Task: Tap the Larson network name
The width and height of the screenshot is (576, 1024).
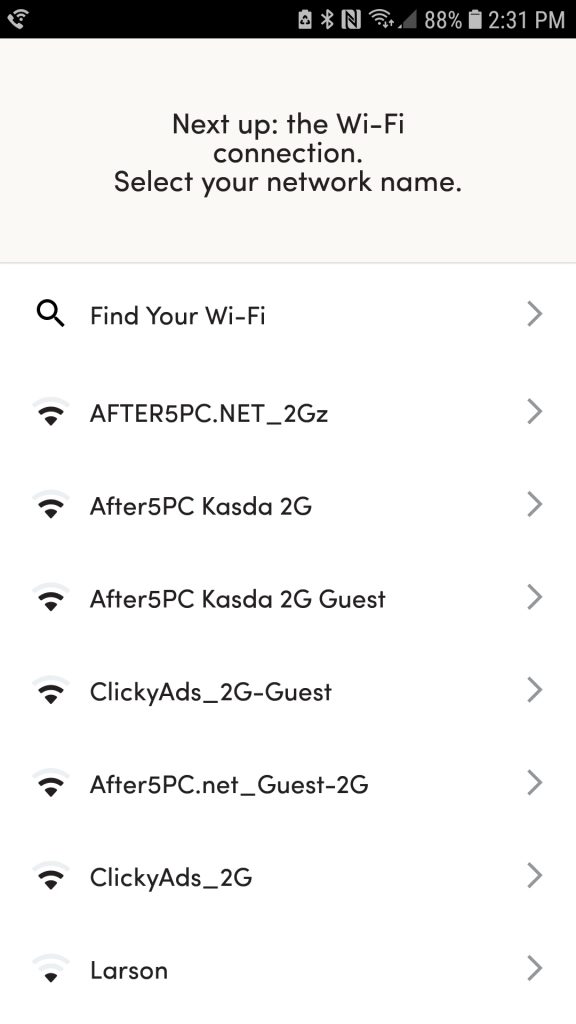Action: (x=129, y=970)
